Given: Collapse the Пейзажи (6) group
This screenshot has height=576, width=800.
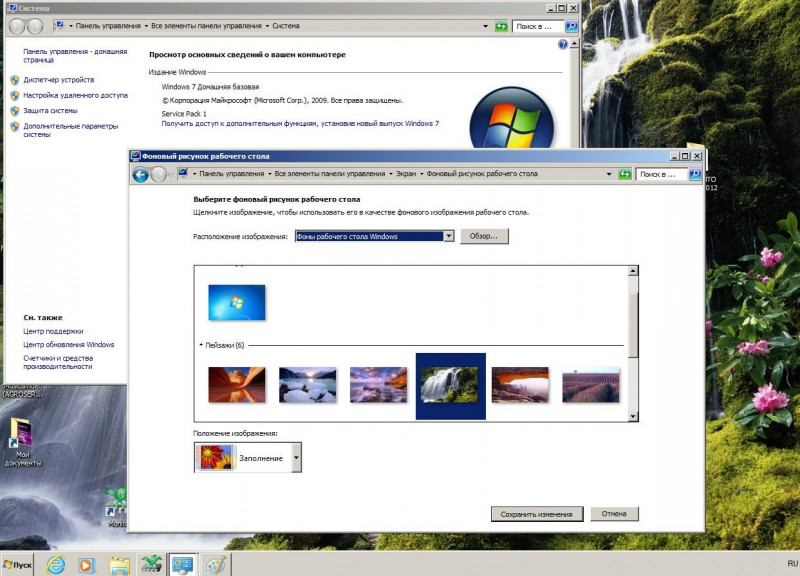Looking at the screenshot, I should [x=200, y=346].
